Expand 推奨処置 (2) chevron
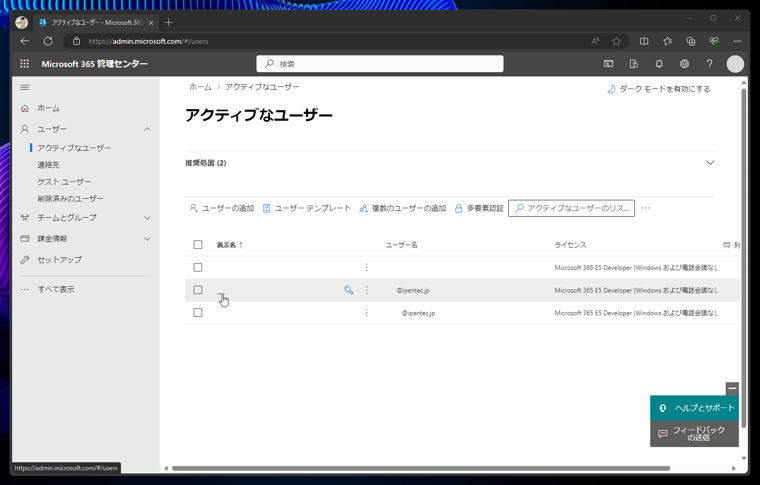 (710, 163)
